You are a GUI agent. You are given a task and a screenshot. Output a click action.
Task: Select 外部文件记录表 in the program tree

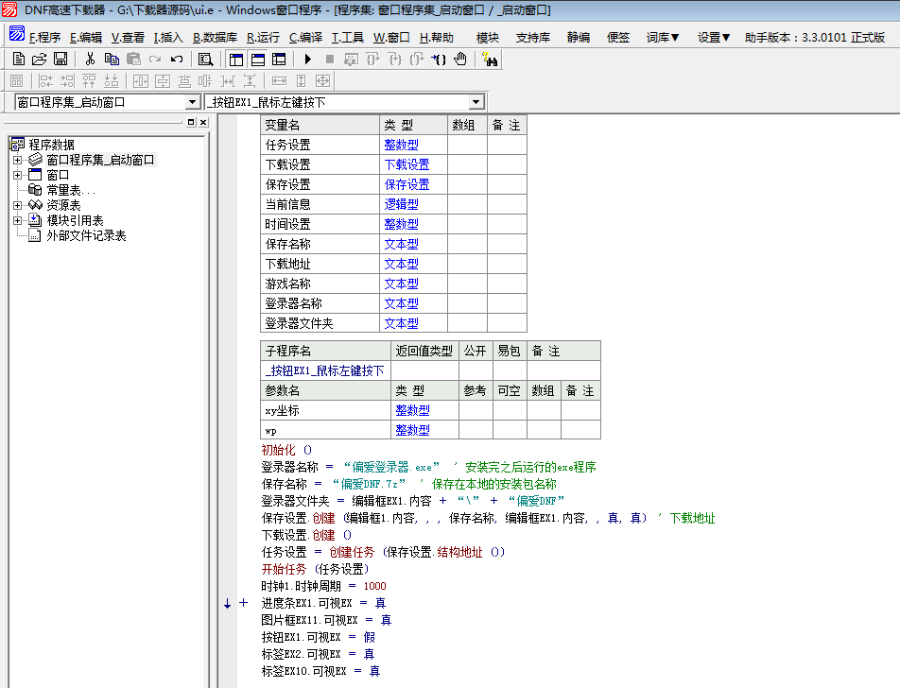coord(86,235)
